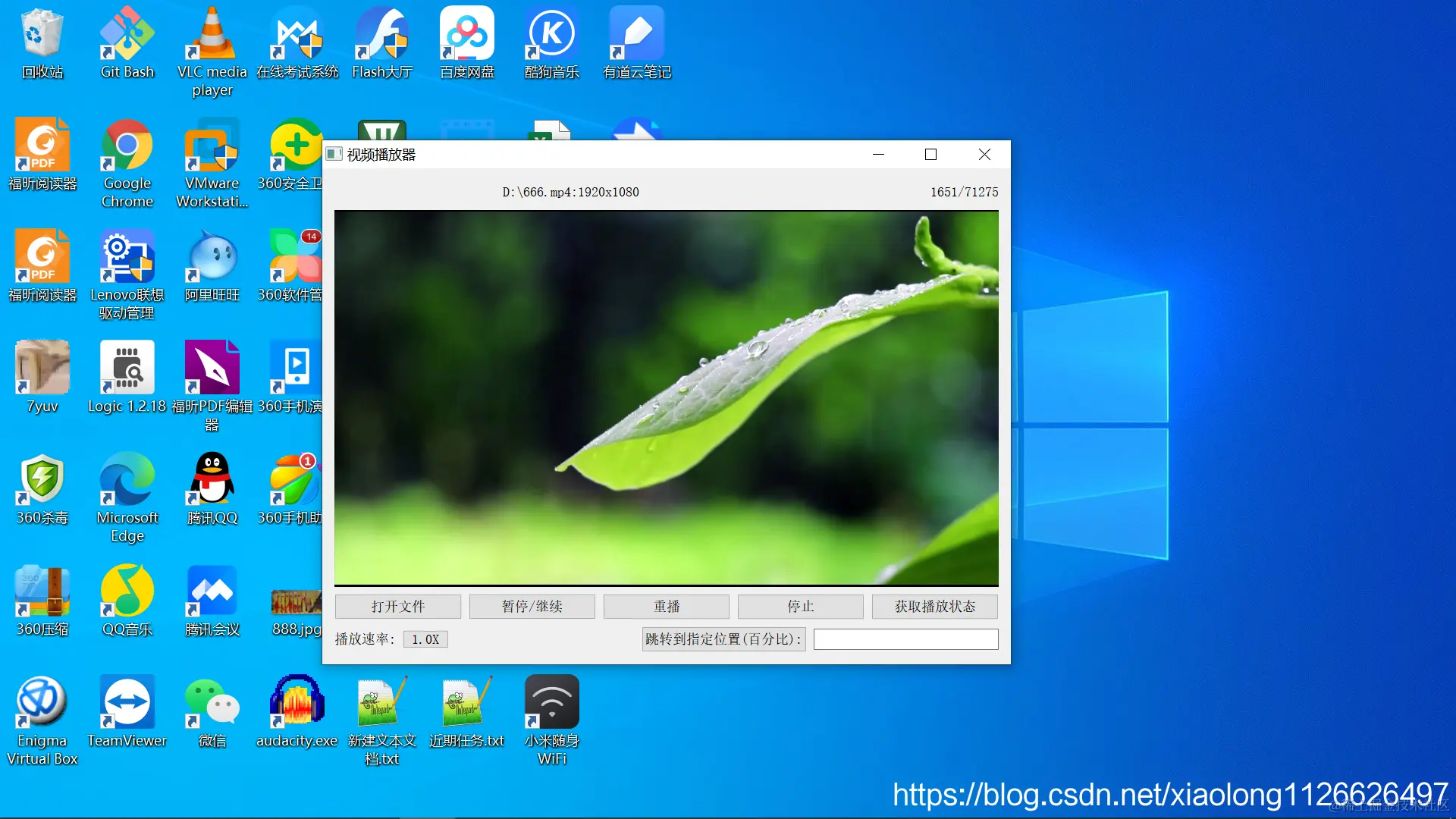Open Google Chrome desktop icon
Image resolution: width=1456 pixels, height=819 pixels.
(x=127, y=146)
